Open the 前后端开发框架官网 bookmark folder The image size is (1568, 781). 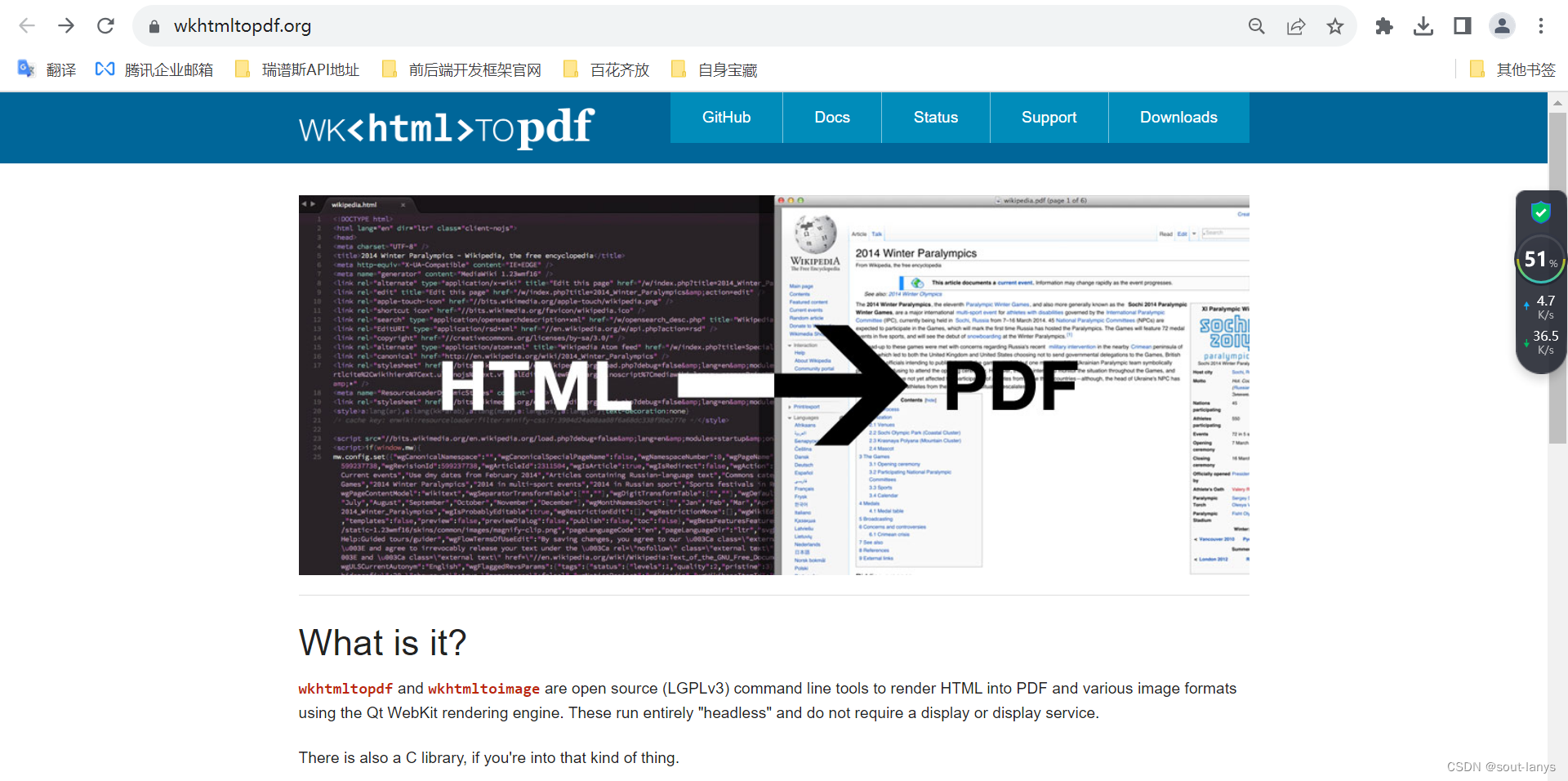point(461,70)
